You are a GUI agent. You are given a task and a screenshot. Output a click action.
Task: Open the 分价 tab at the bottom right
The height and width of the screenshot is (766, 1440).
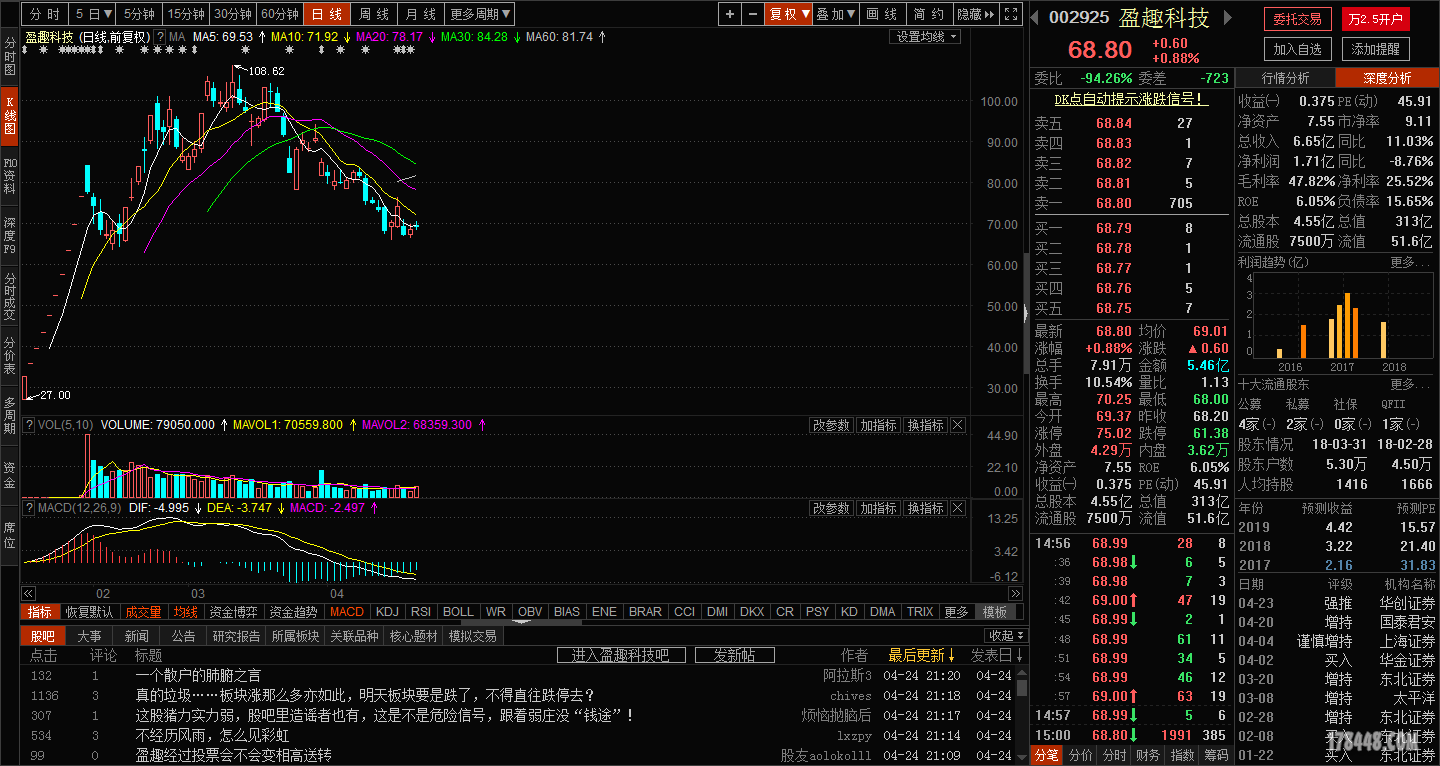[x=1080, y=756]
